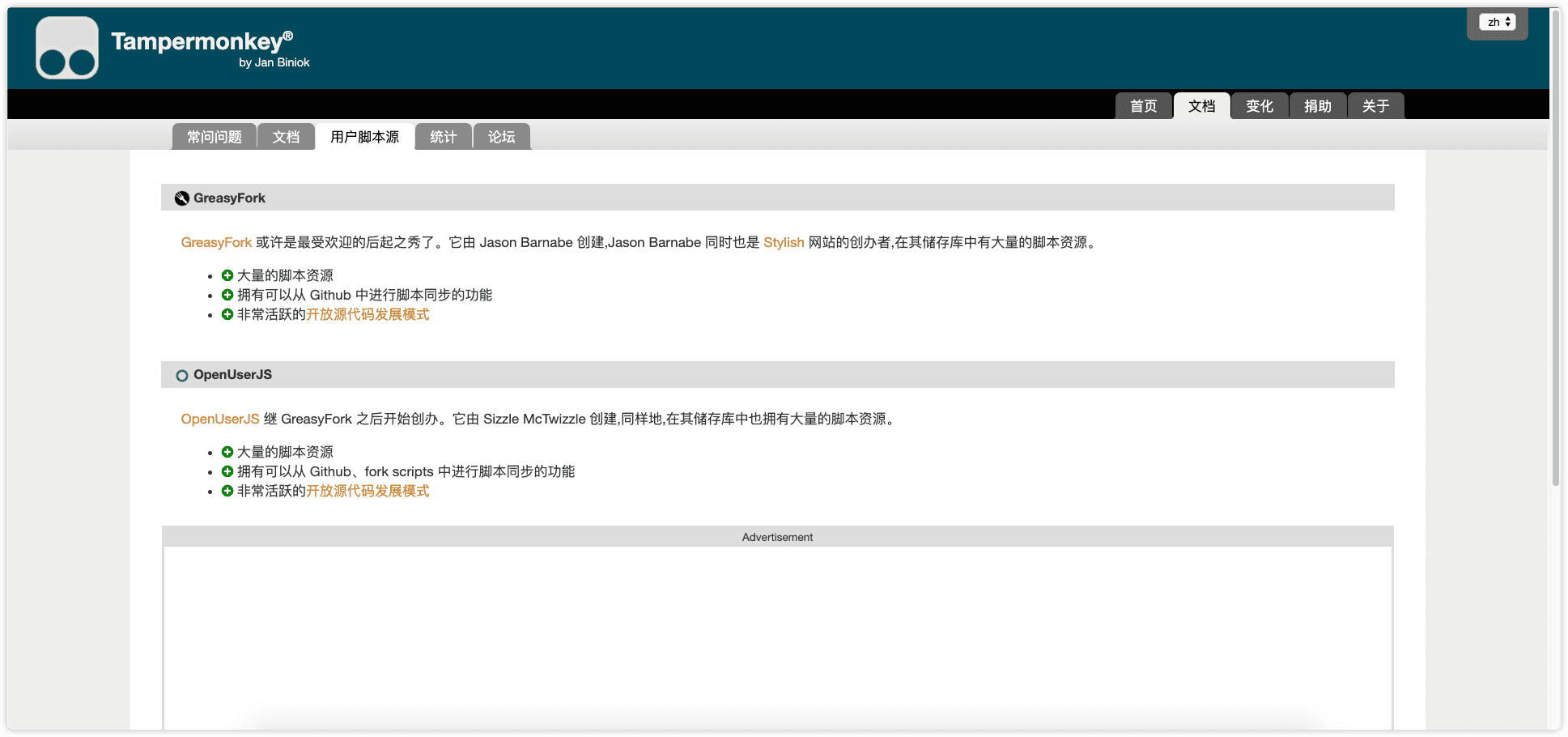Switch to the 统计 sub-tab

[x=444, y=137]
